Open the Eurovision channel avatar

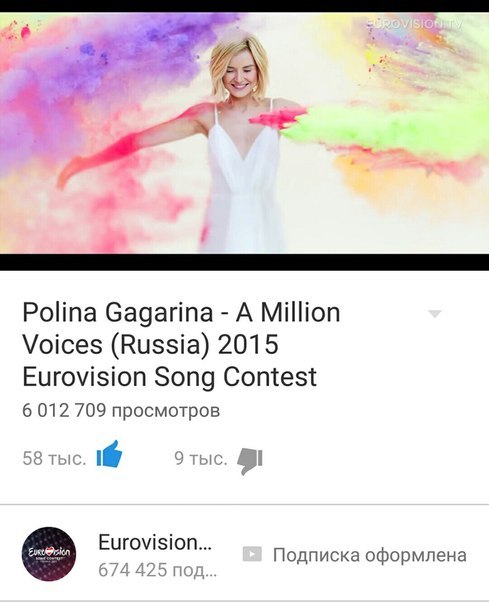pos(49,554)
